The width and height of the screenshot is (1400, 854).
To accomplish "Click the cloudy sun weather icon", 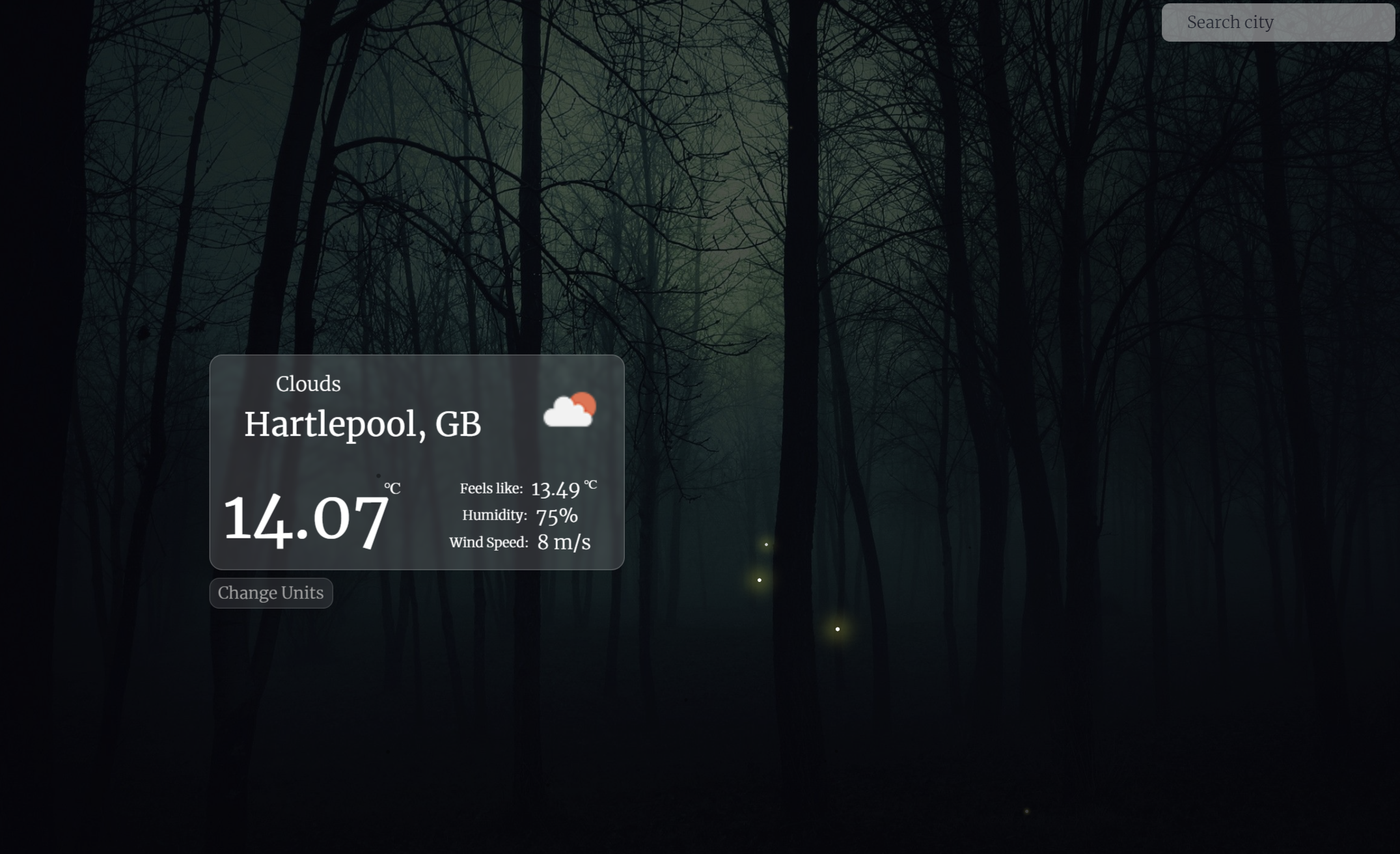I will [570, 410].
